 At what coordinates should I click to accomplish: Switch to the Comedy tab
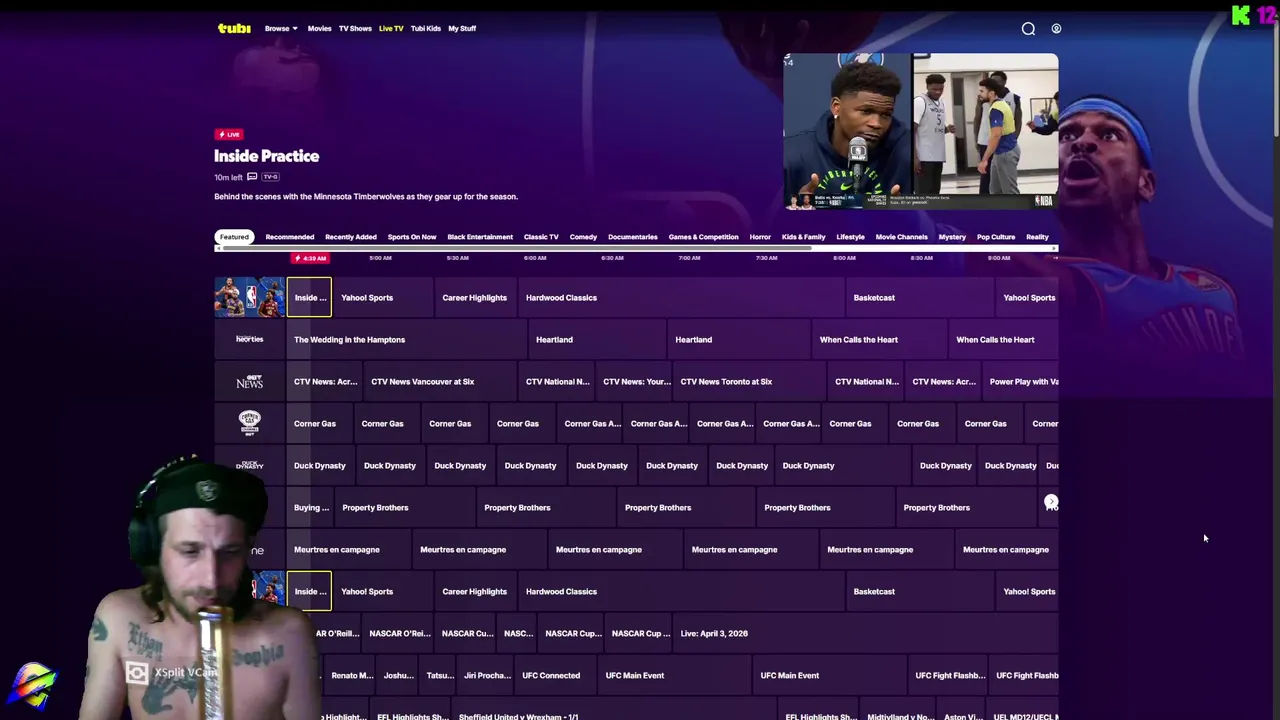click(583, 237)
